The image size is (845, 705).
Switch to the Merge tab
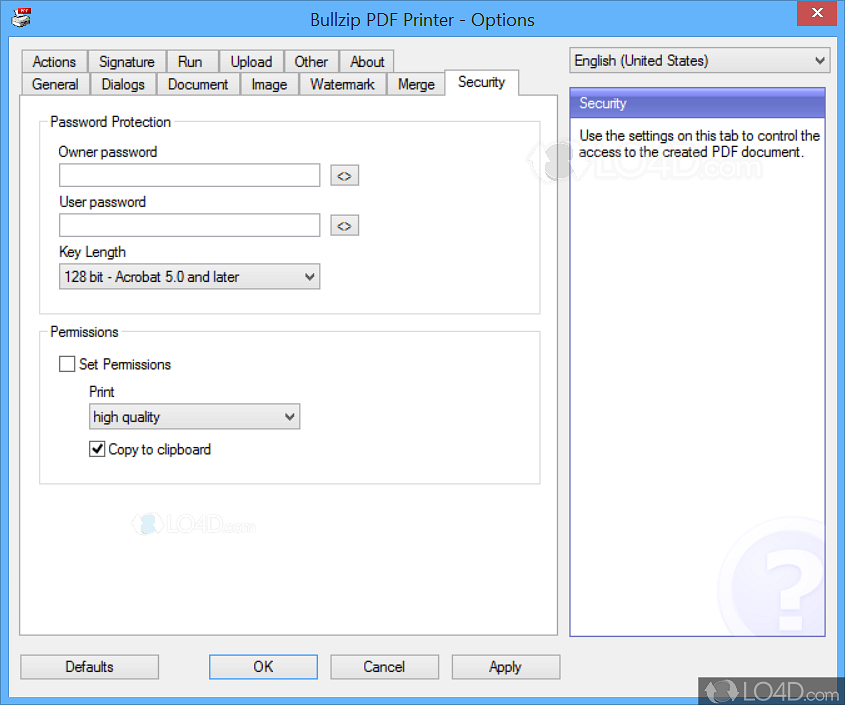[x=416, y=85]
